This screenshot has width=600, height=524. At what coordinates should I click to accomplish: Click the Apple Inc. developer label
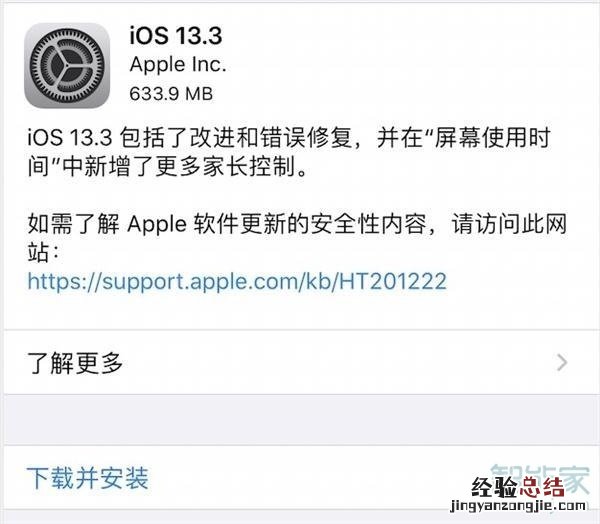pos(178,65)
